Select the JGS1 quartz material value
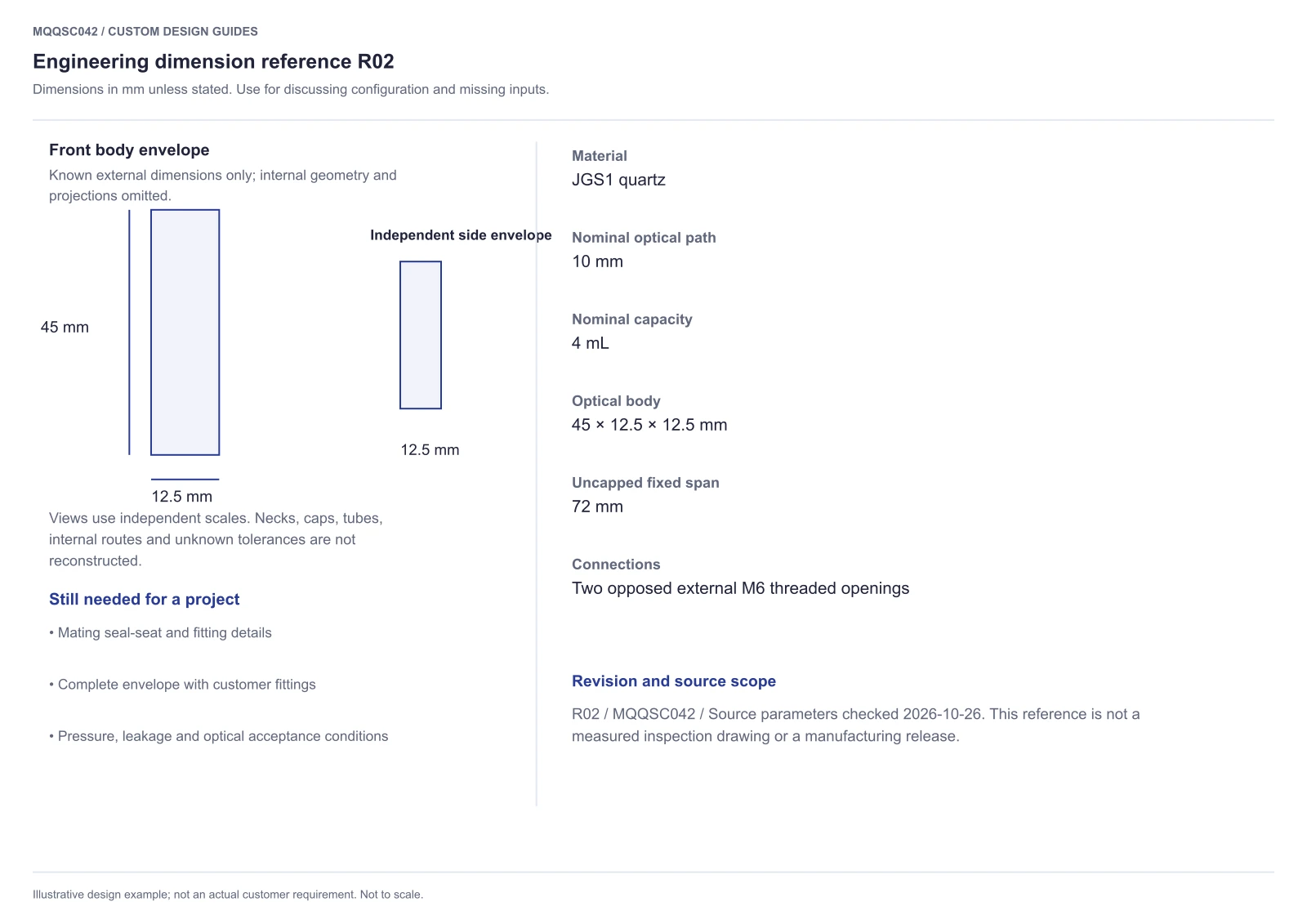 coord(618,180)
